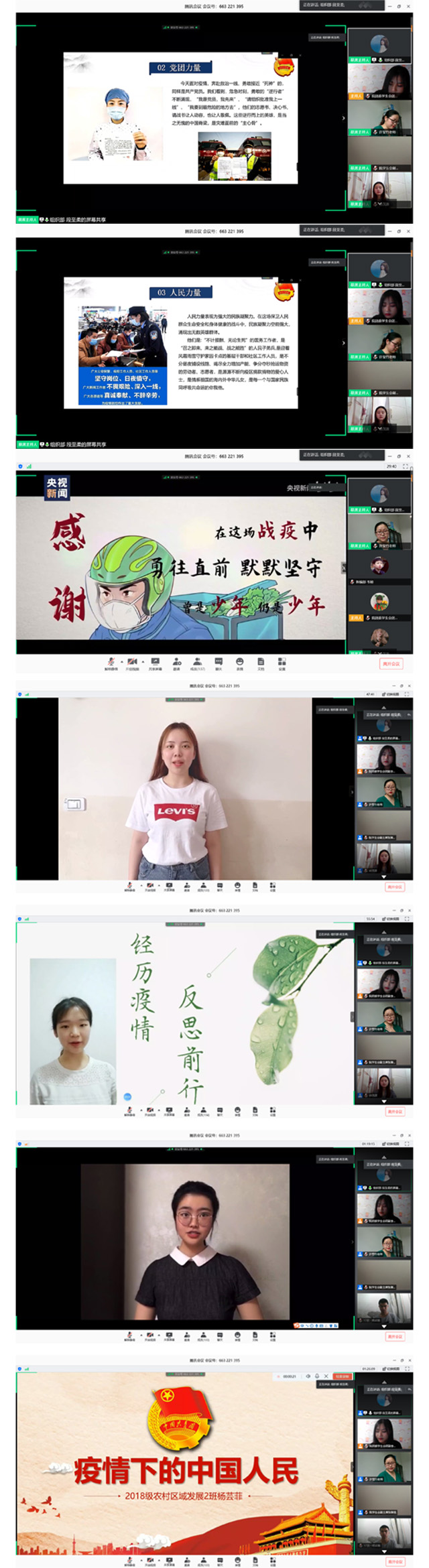Screen dimensions: 429x1568
Task: Open emoji reactions icon below the 感谢 cartoon
Action: 240,662
